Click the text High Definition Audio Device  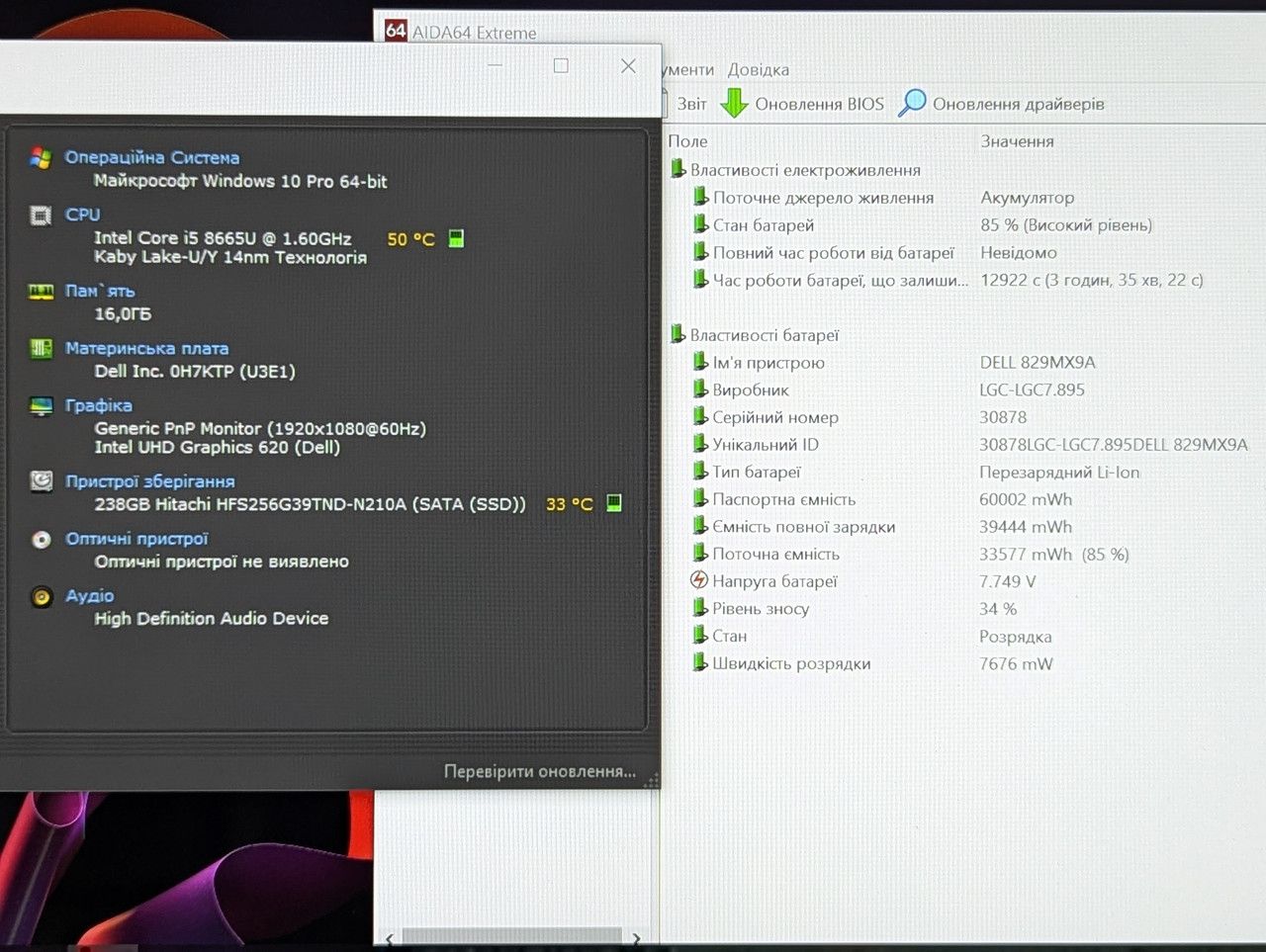click(212, 619)
